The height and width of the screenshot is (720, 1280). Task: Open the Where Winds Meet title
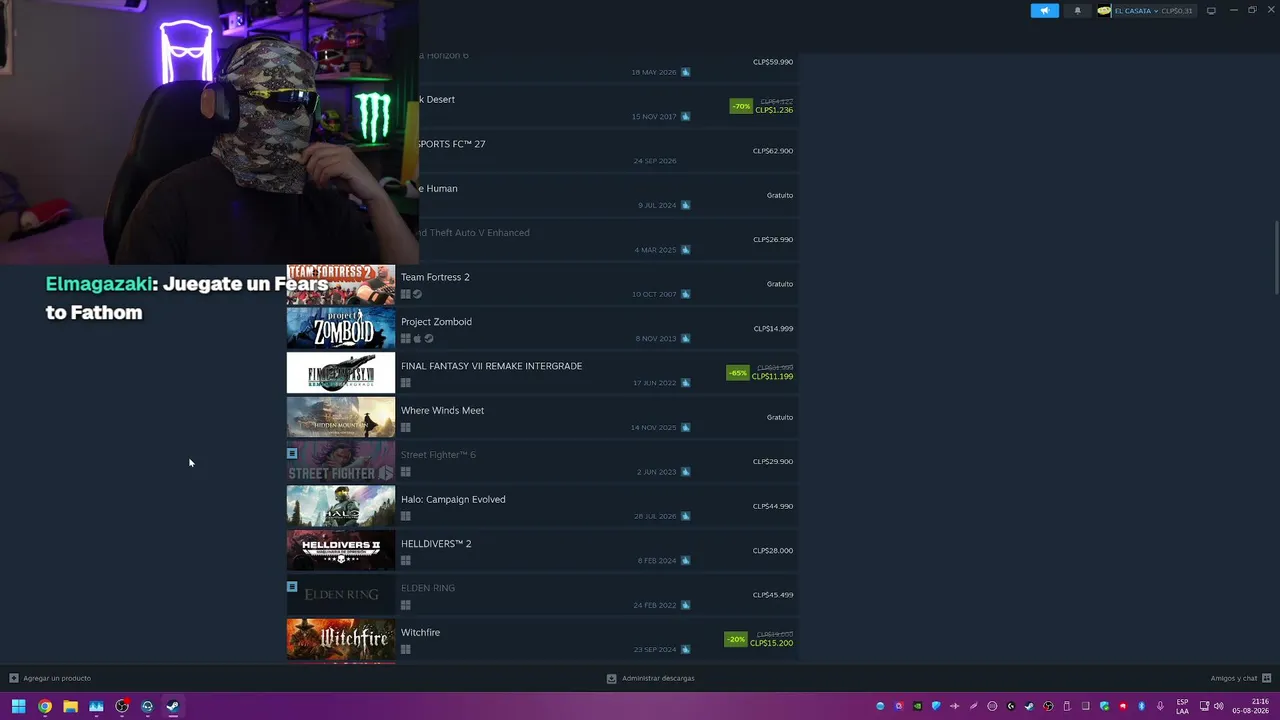[442, 411]
